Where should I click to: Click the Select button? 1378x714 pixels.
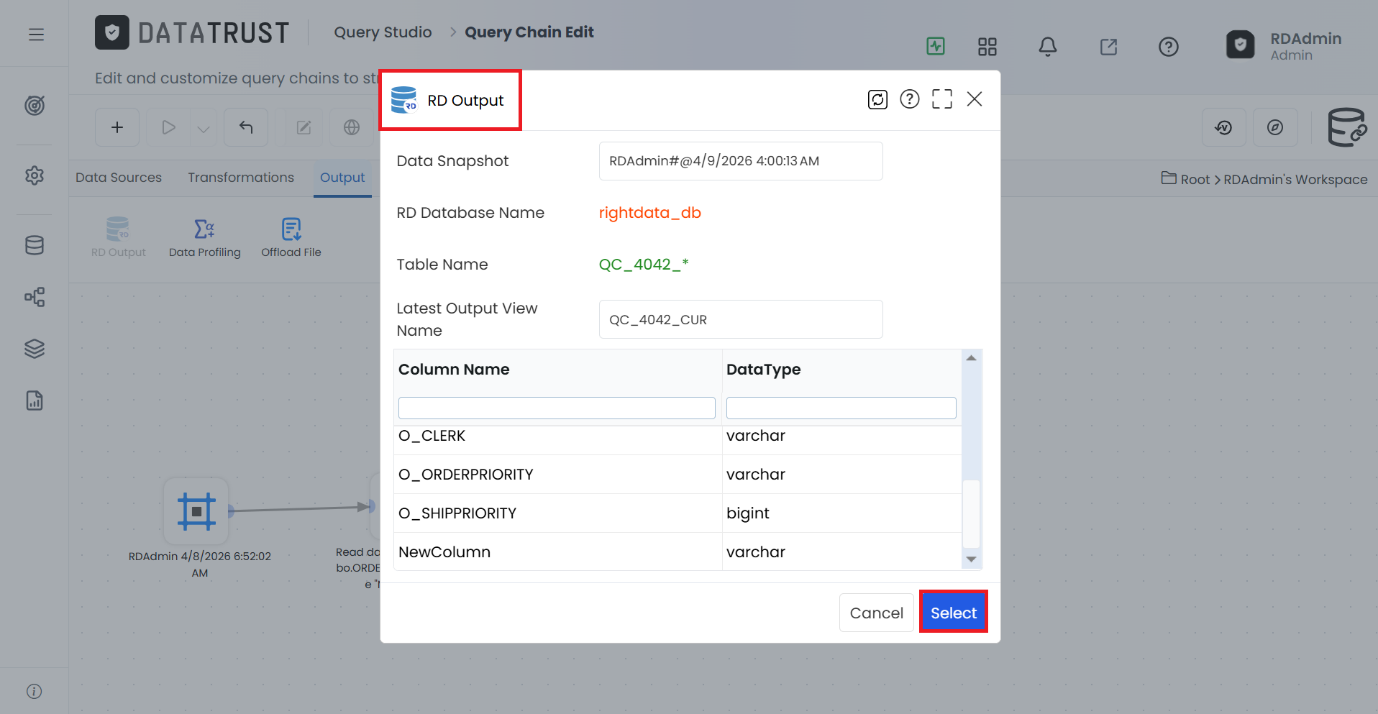coord(953,613)
